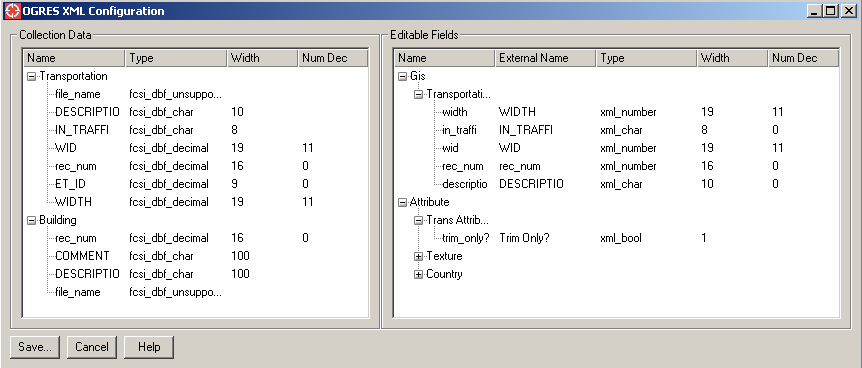The width and height of the screenshot is (862, 368).
Task: Close the OGRES XML Configuration window
Action: [848, 10]
